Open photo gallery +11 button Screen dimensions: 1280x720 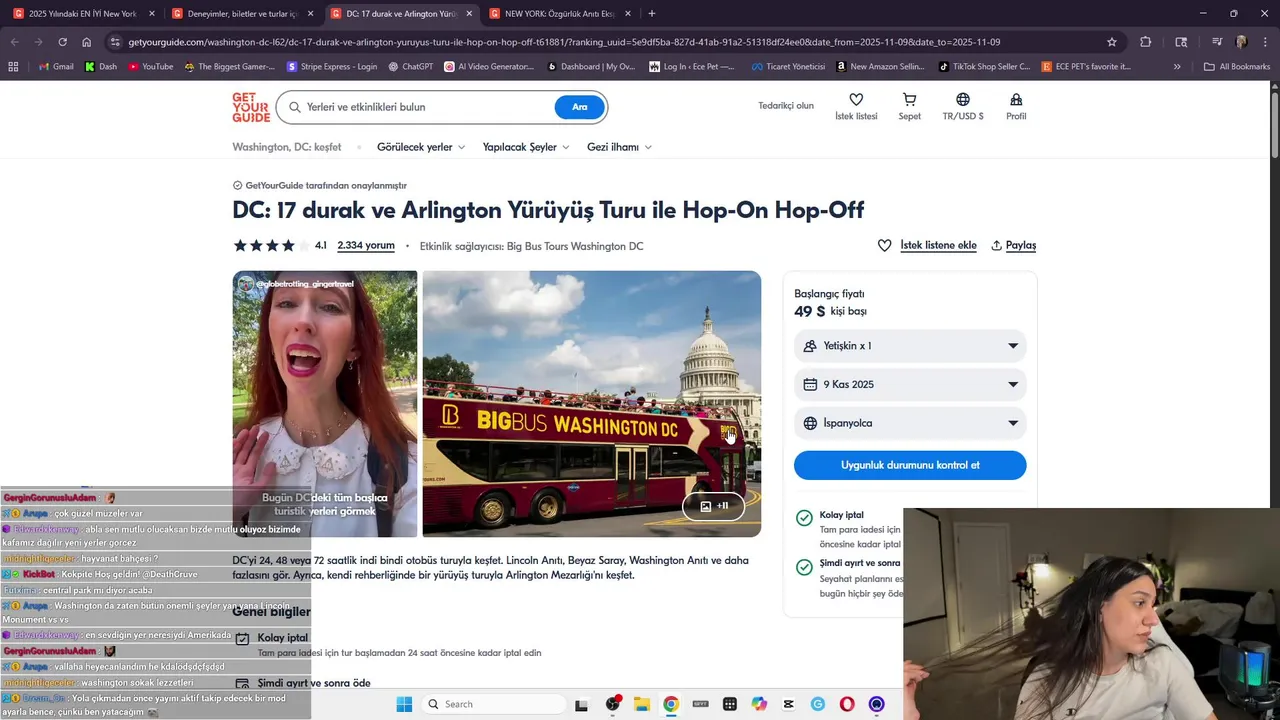pos(714,506)
